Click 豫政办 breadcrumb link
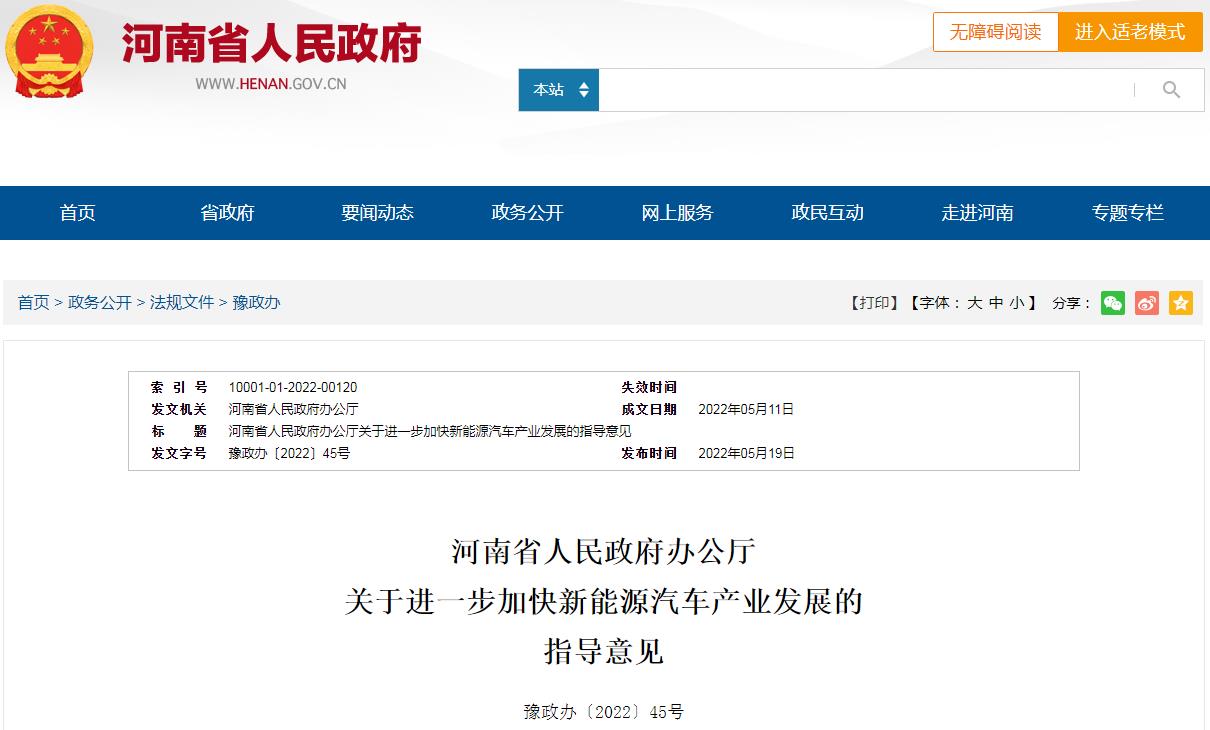Viewport: 1210px width, 730px height. click(256, 303)
